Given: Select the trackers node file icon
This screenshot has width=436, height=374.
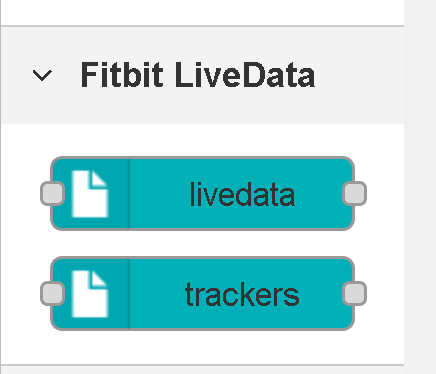Looking at the screenshot, I should pyautogui.click(x=90, y=294).
